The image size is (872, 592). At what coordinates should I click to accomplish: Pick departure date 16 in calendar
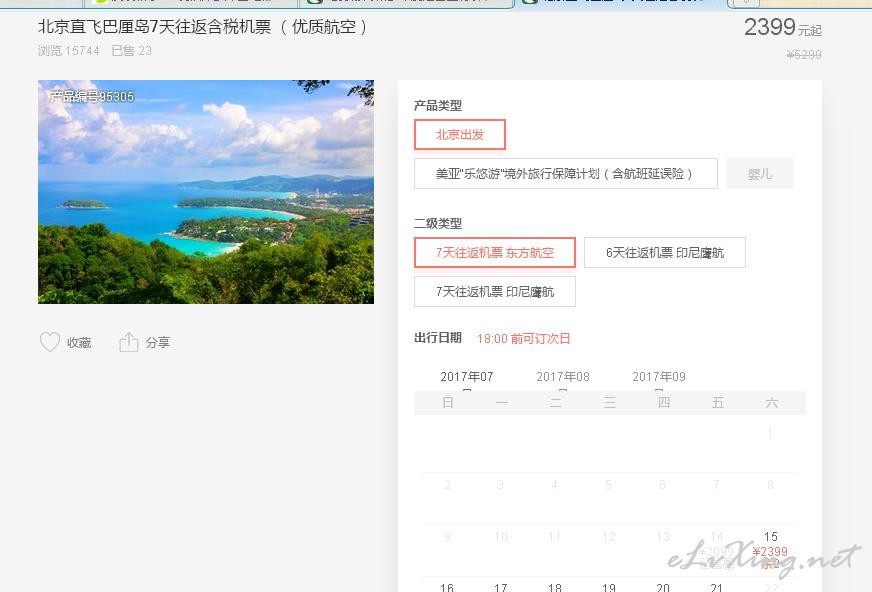click(x=447, y=586)
